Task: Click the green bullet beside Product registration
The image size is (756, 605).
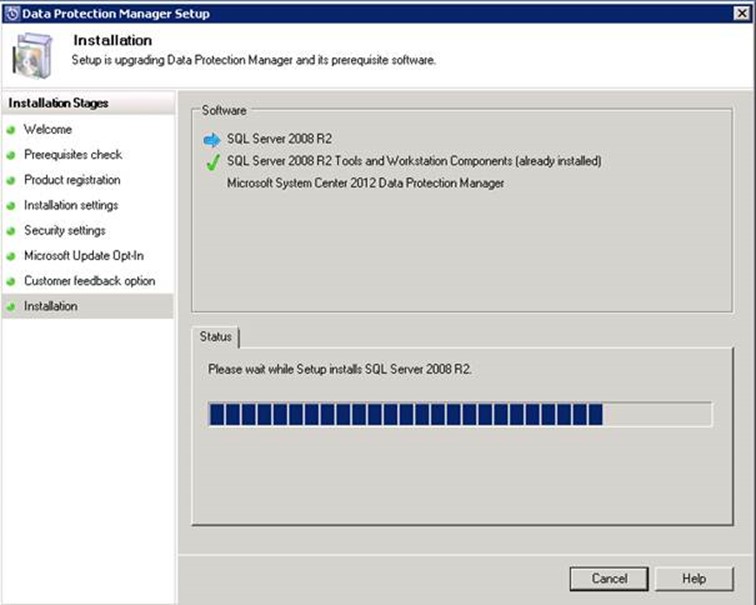Action: click(11, 181)
